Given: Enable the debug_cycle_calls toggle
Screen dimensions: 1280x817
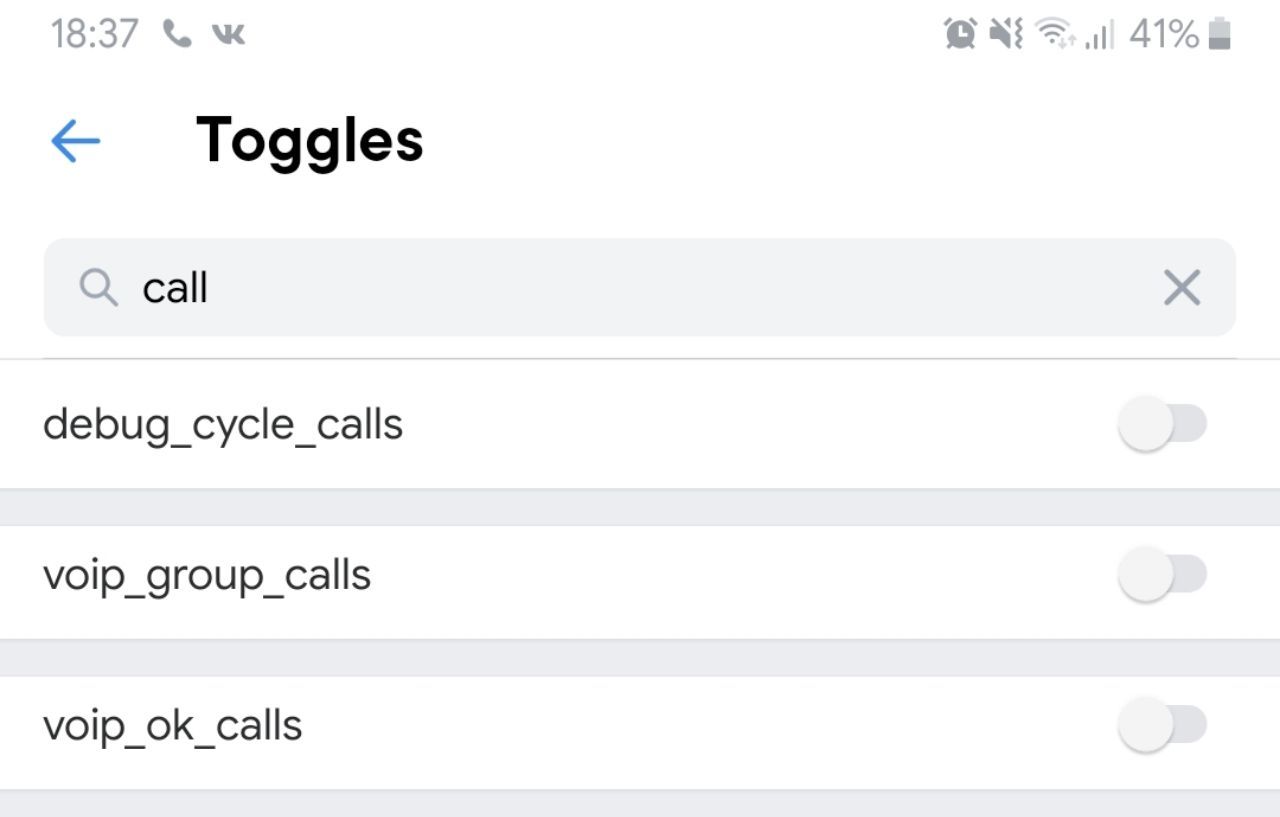Looking at the screenshot, I should point(1162,424).
